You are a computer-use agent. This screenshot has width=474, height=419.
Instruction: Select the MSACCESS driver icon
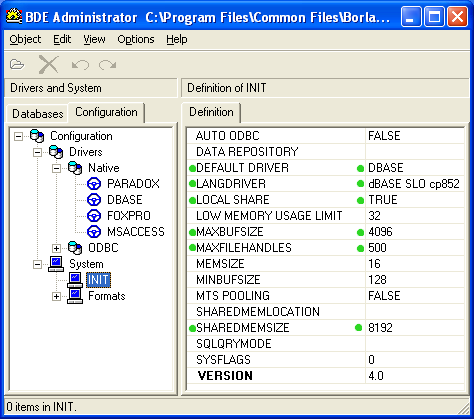click(94, 232)
